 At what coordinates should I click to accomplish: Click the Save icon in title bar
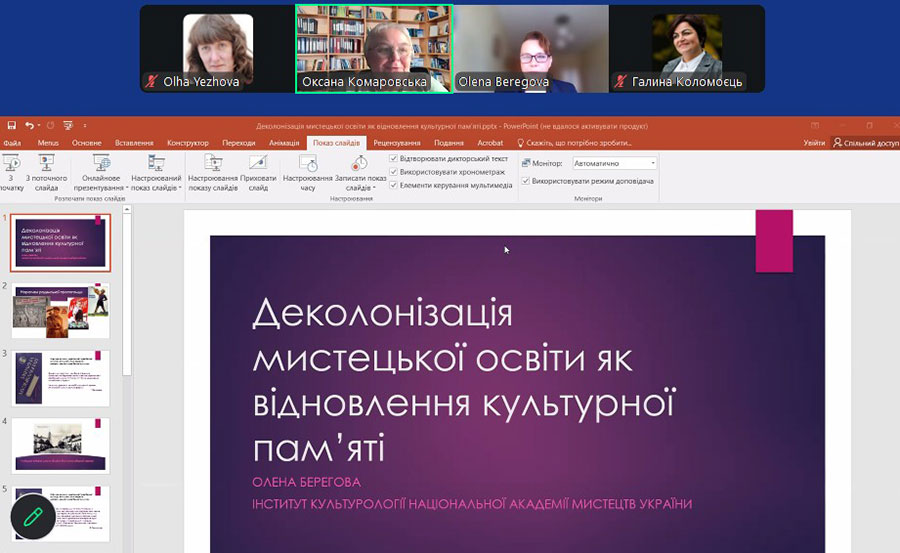click(11, 126)
